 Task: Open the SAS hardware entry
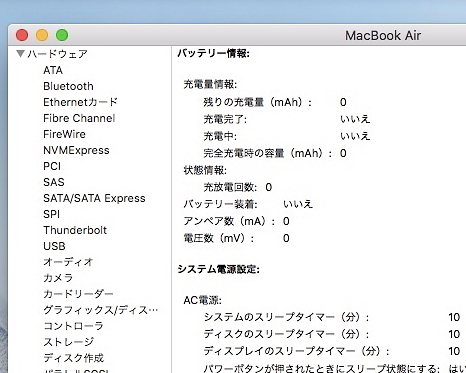click(x=54, y=182)
